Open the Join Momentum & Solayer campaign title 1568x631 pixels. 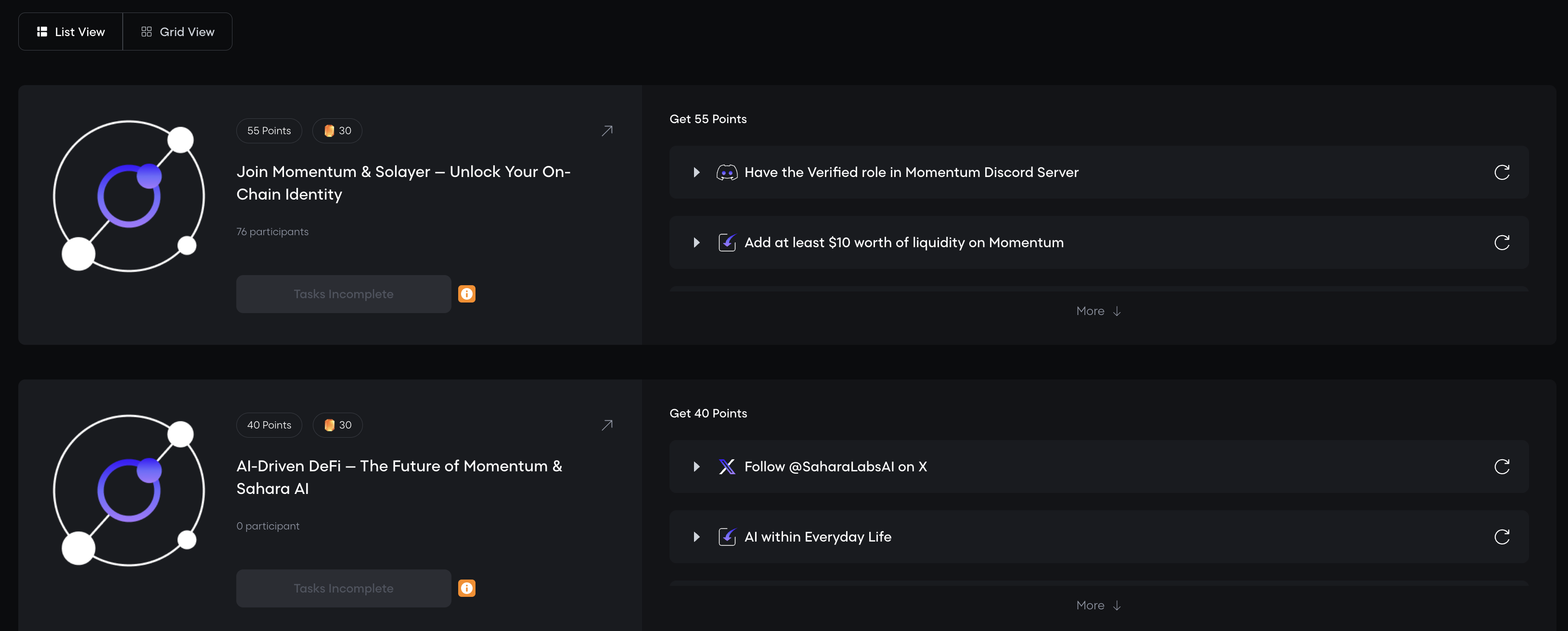coord(403,183)
